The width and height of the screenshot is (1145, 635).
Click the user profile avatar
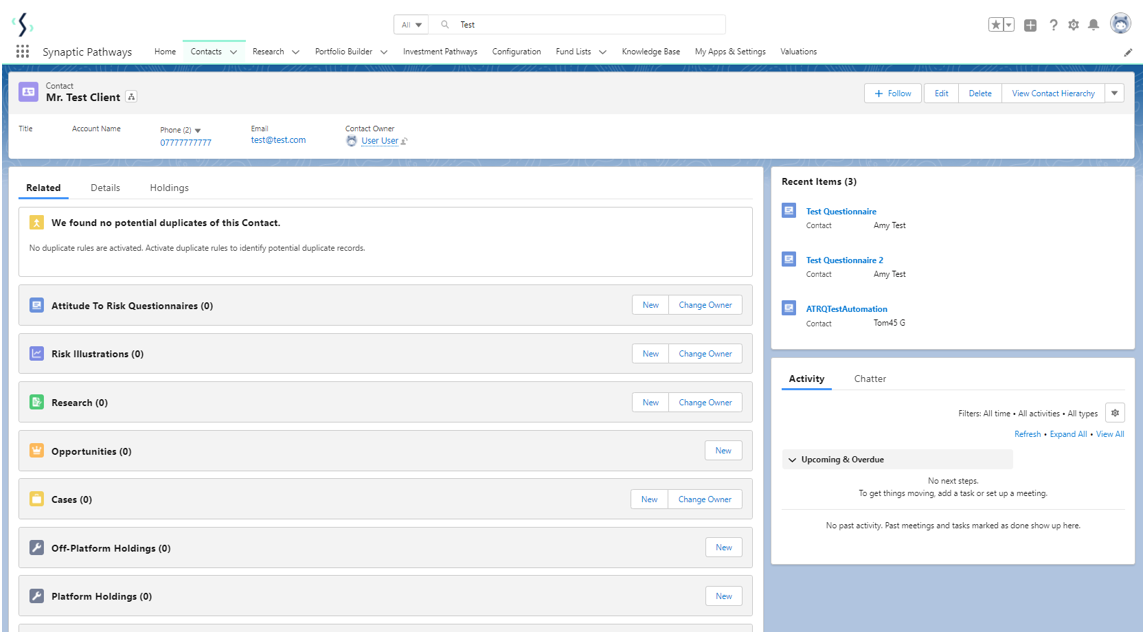tap(1120, 24)
